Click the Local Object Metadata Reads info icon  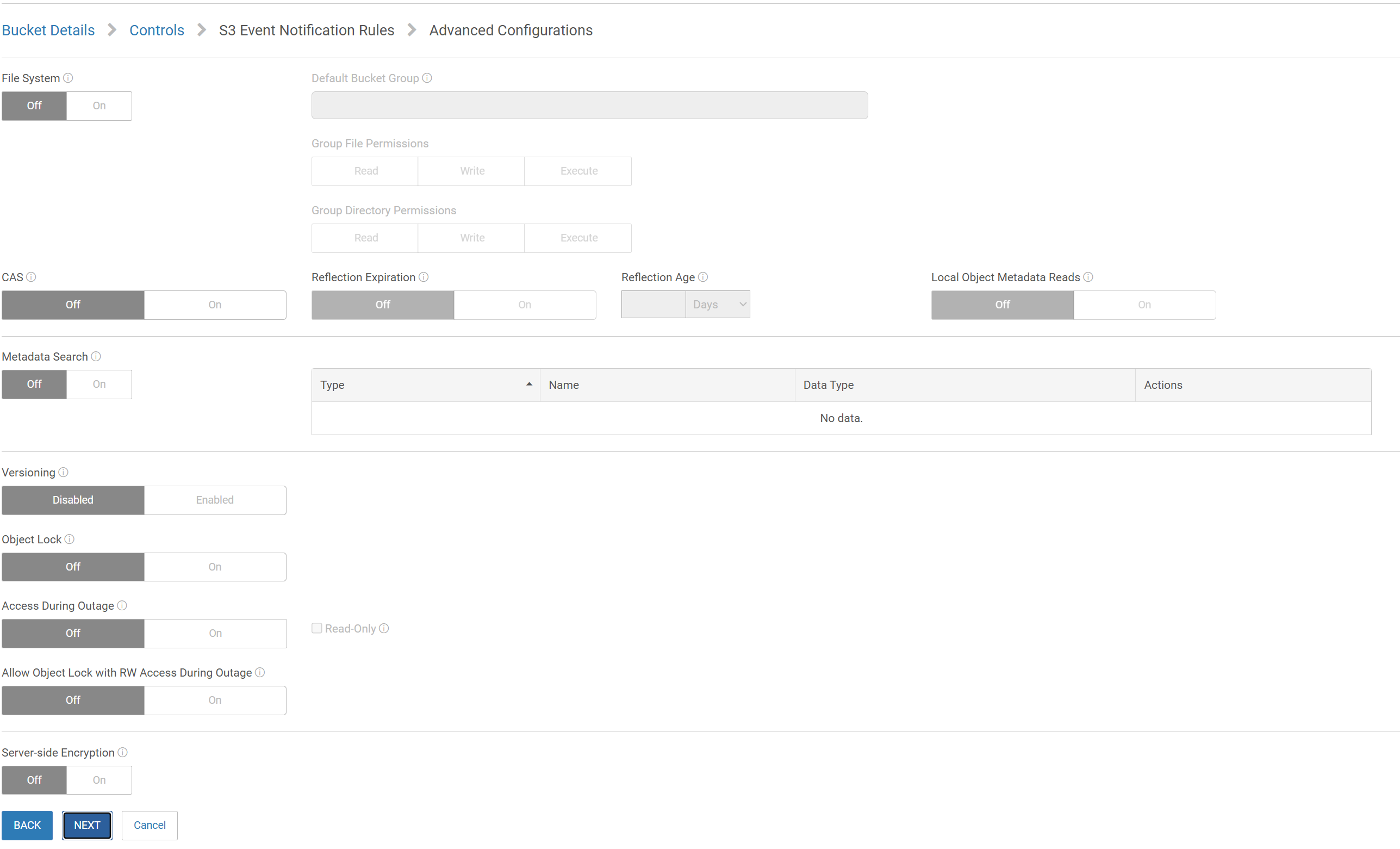[x=1088, y=277]
